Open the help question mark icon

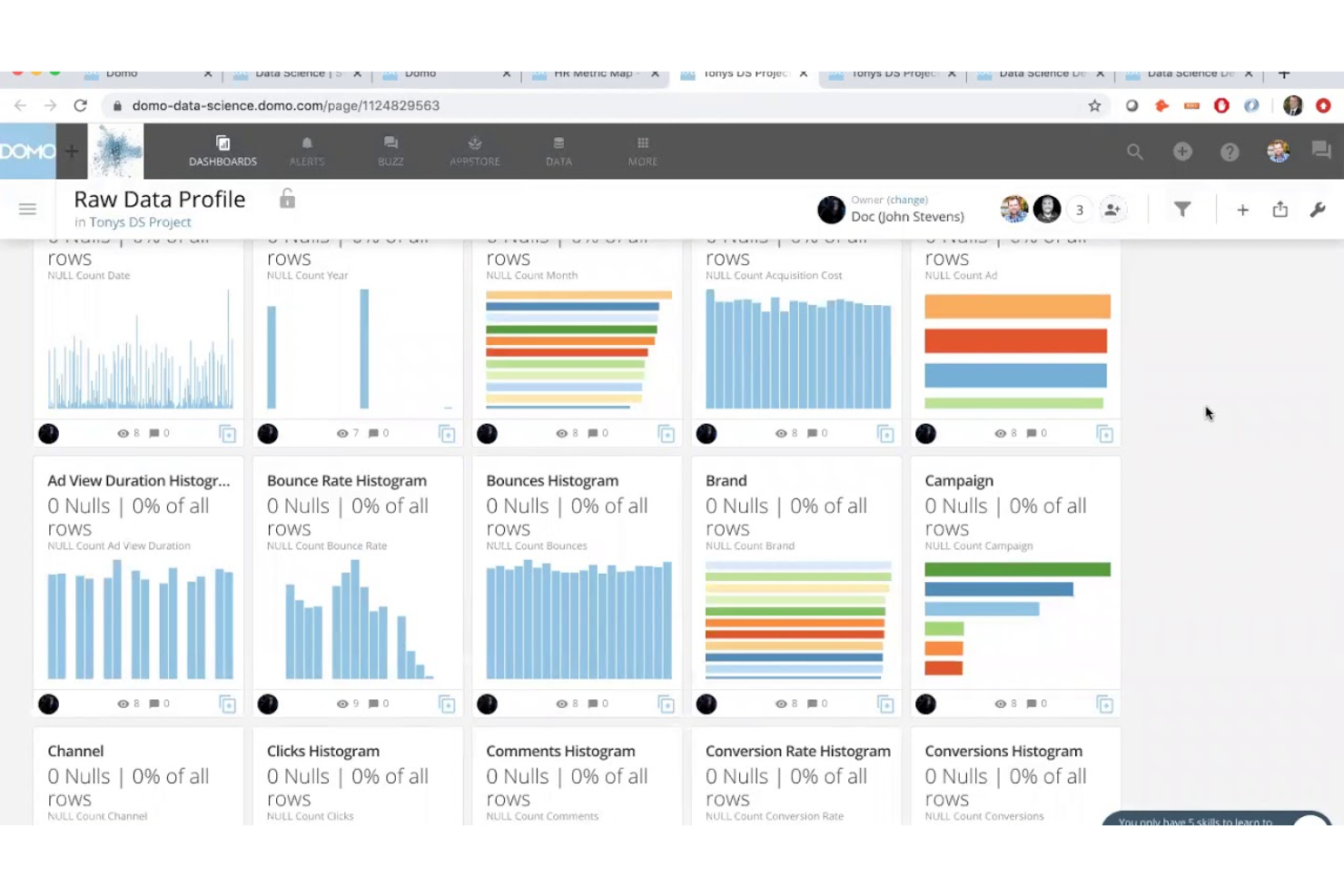coord(1230,152)
